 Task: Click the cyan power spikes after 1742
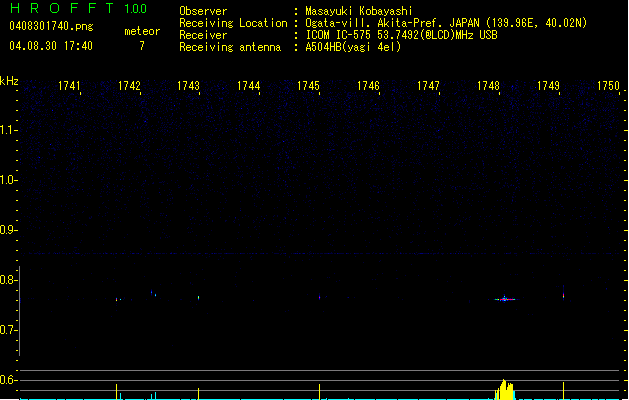click(x=154, y=396)
